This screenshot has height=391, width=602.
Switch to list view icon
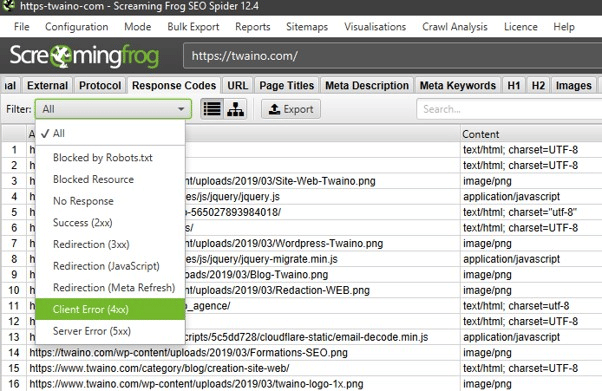[x=212, y=109]
